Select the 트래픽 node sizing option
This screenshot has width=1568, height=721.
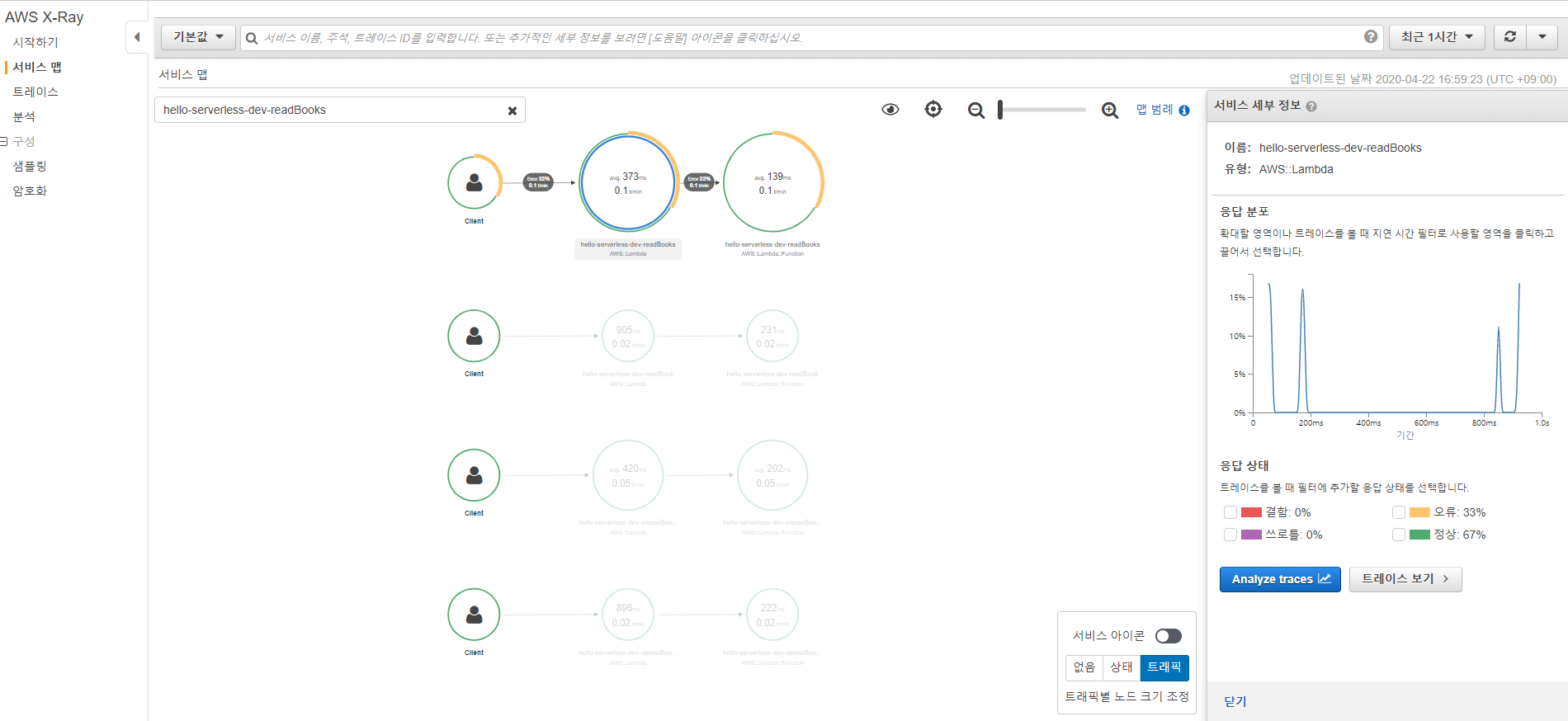[x=1164, y=667]
